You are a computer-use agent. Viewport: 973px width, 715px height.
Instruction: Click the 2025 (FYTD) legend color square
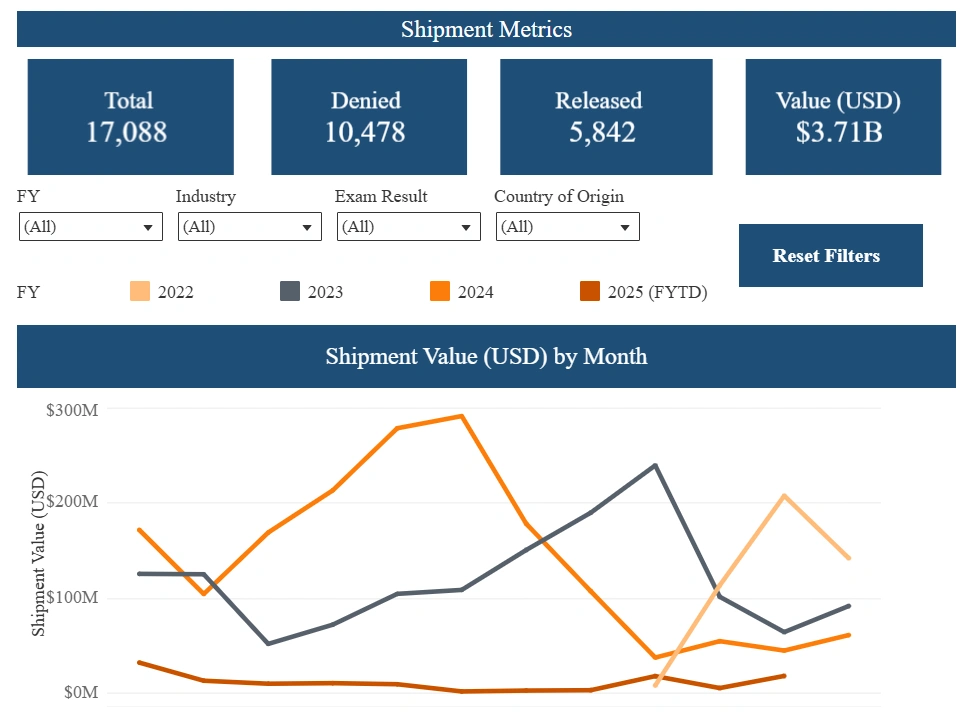pyautogui.click(x=592, y=291)
